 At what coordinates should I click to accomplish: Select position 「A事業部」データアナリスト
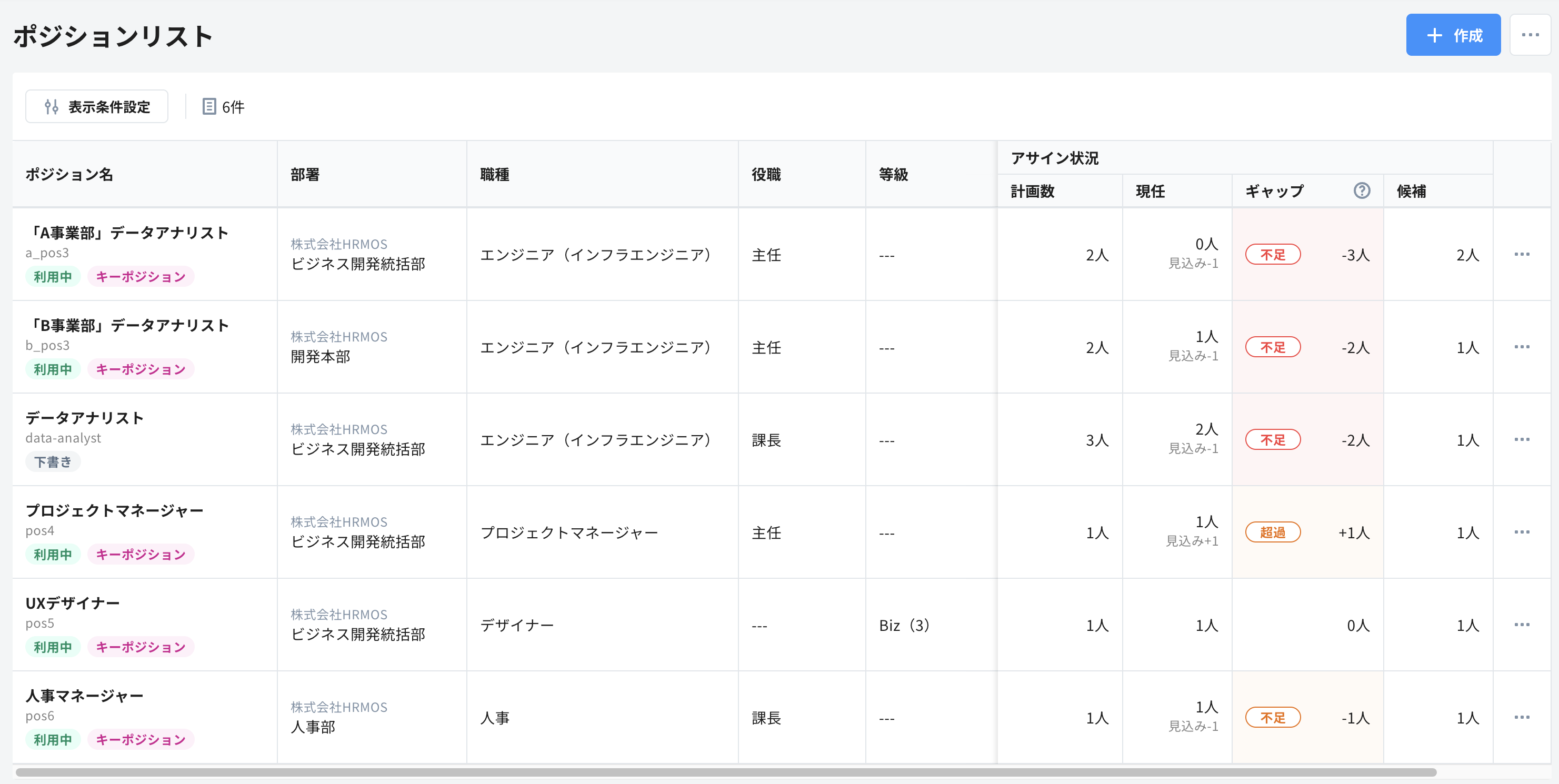pyautogui.click(x=128, y=231)
